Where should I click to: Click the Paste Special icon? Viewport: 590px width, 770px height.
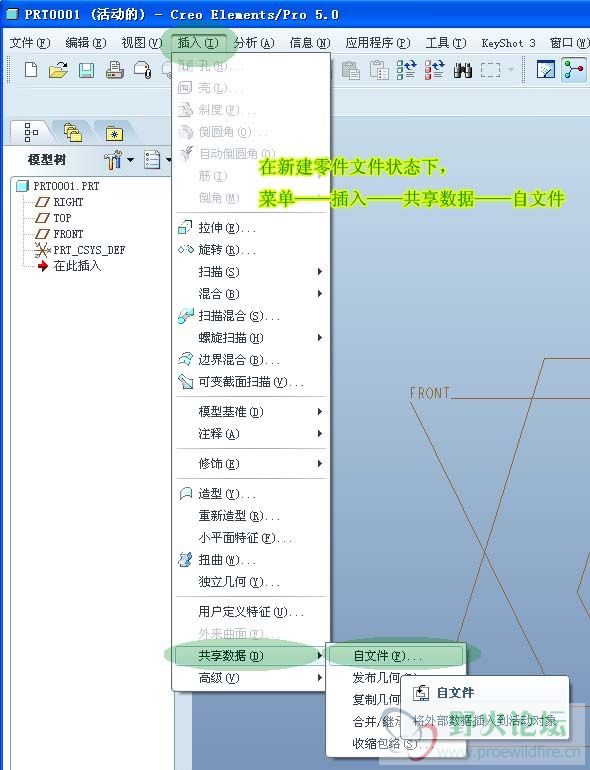(x=379, y=70)
